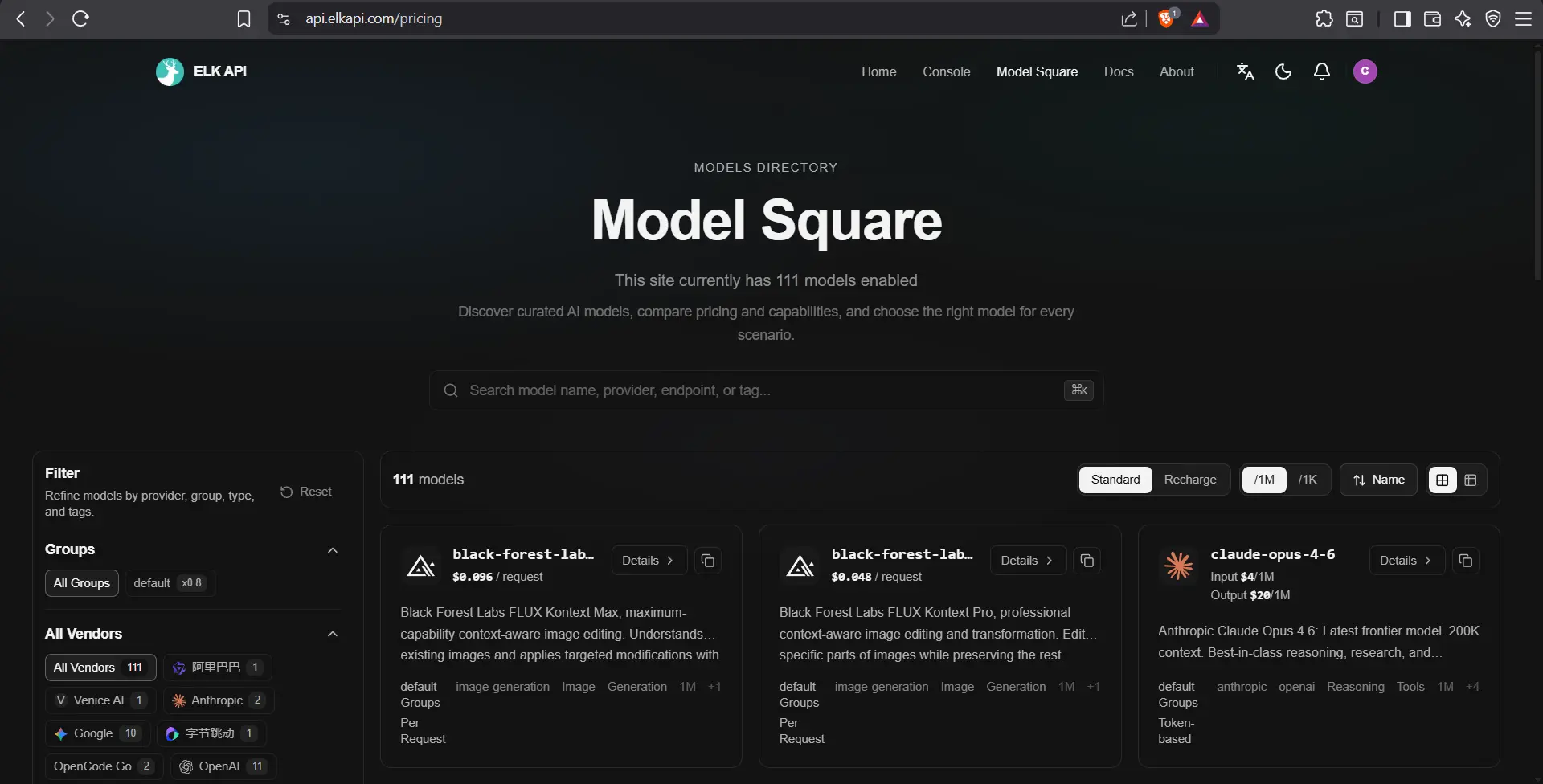Open the browser main menu
Viewport: 1543px width, 784px height.
click(x=1523, y=18)
